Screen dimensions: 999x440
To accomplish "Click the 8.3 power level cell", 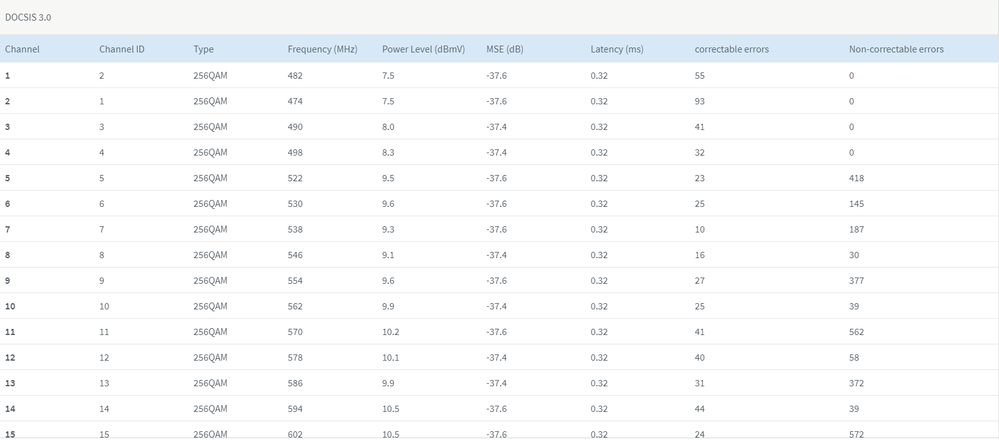I will coord(389,152).
